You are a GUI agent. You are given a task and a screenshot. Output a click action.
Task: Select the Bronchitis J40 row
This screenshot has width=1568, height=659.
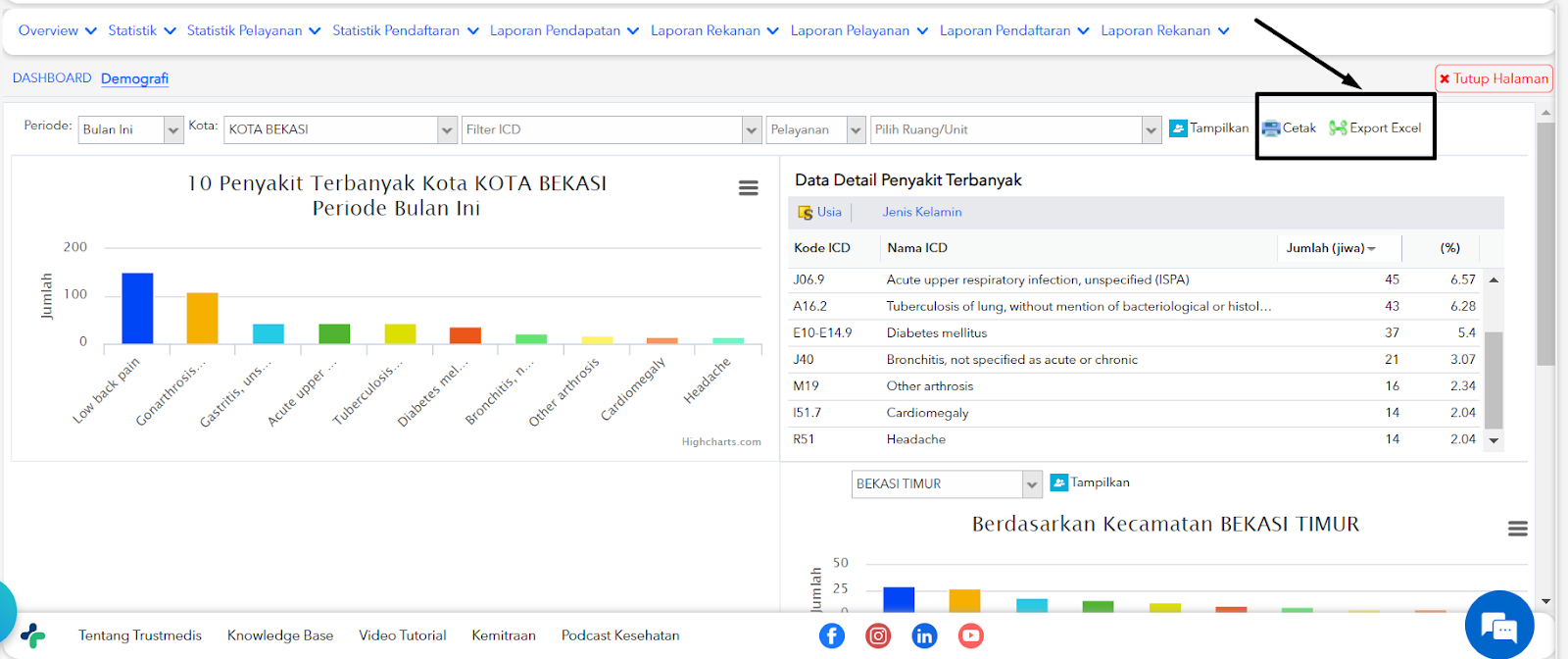1134,360
